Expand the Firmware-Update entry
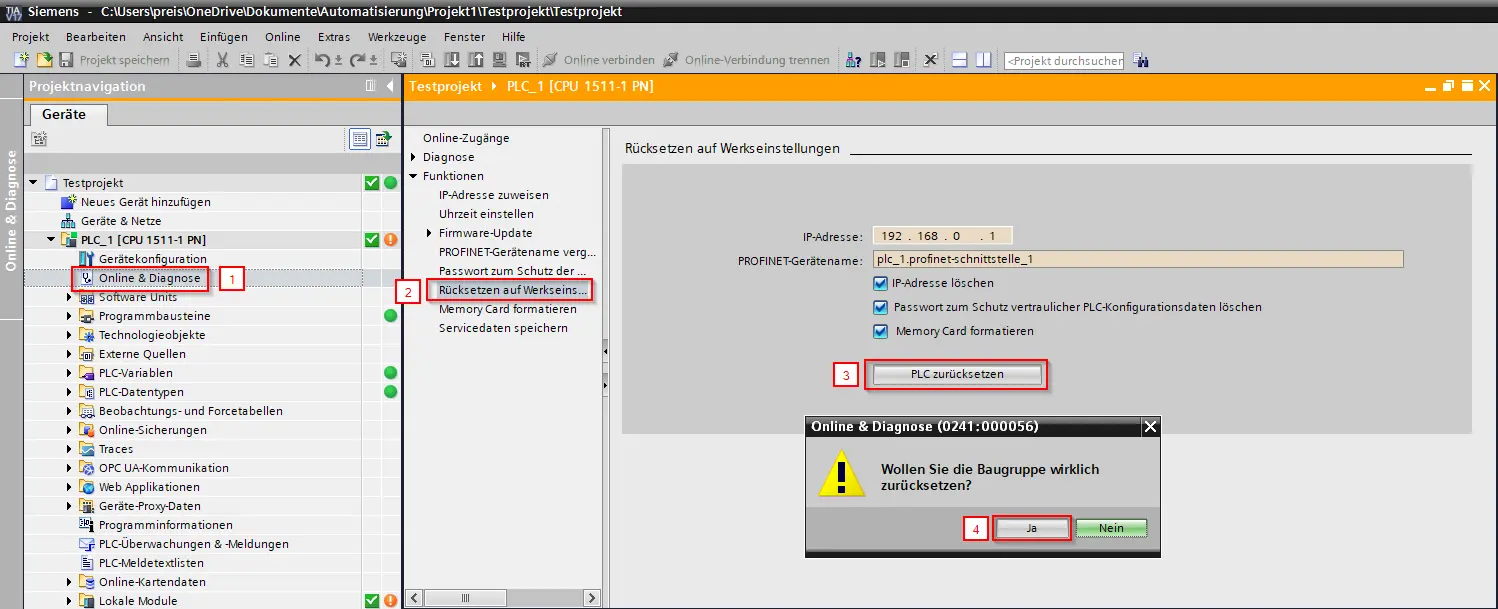The width and height of the screenshot is (1498, 609). pyautogui.click(x=429, y=233)
